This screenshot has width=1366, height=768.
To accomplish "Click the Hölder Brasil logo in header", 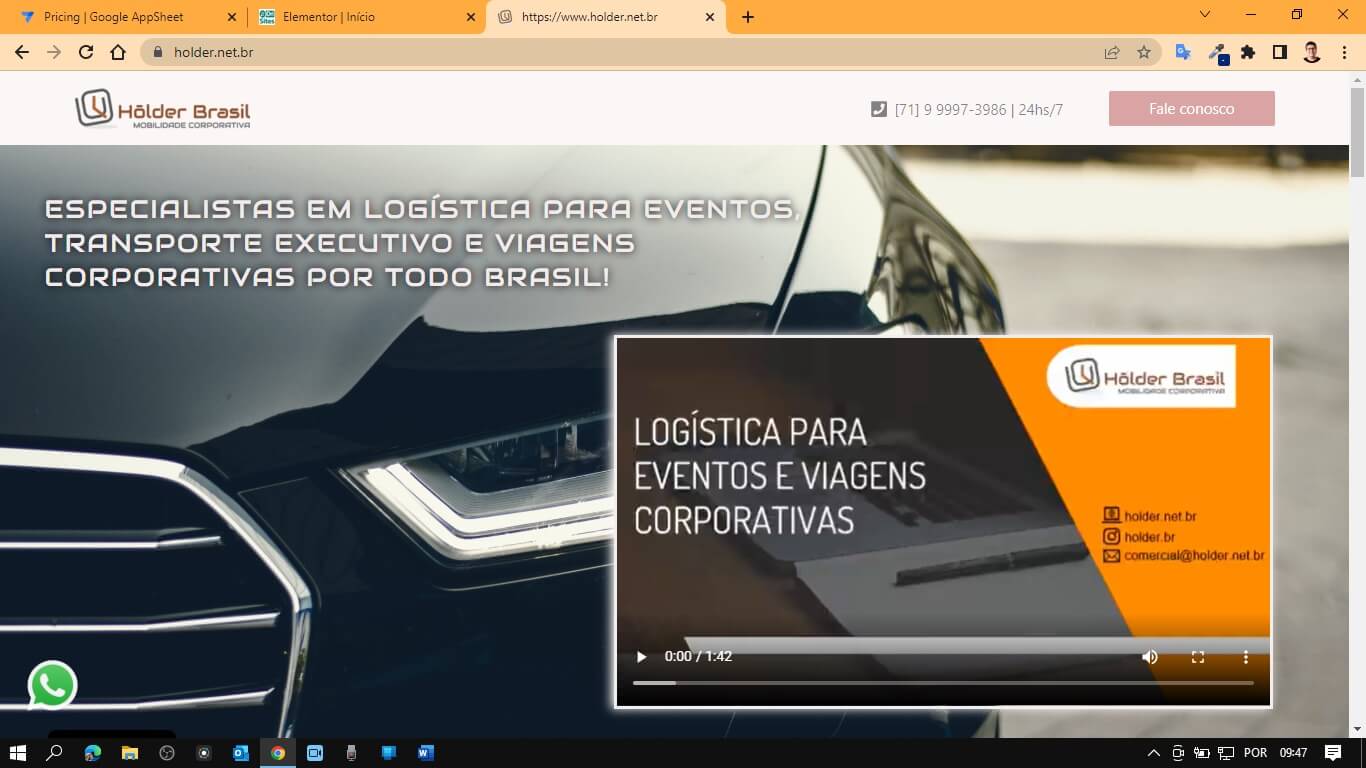I will (163, 109).
